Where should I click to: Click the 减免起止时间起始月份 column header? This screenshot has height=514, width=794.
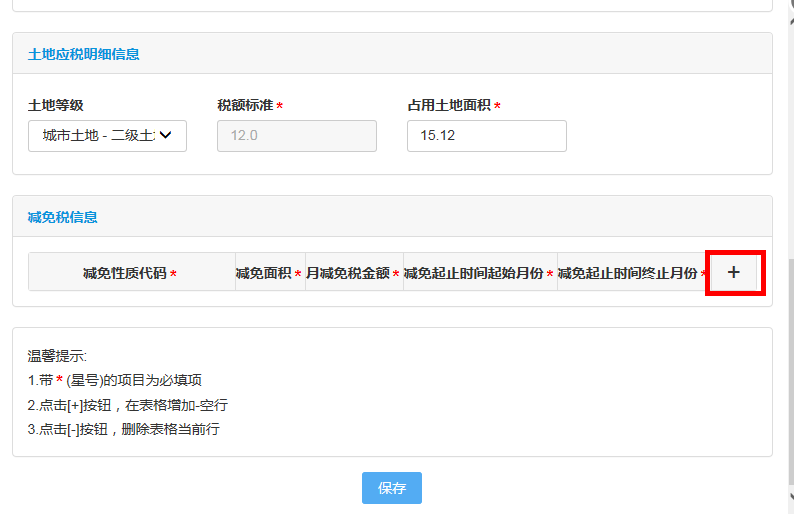tap(481, 272)
